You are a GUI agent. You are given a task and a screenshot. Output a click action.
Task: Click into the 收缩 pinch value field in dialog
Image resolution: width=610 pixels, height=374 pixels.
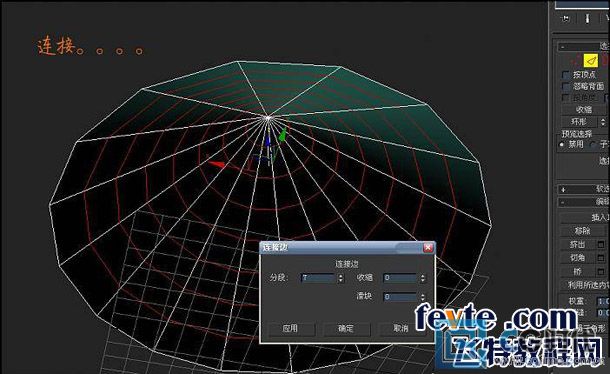click(x=401, y=278)
